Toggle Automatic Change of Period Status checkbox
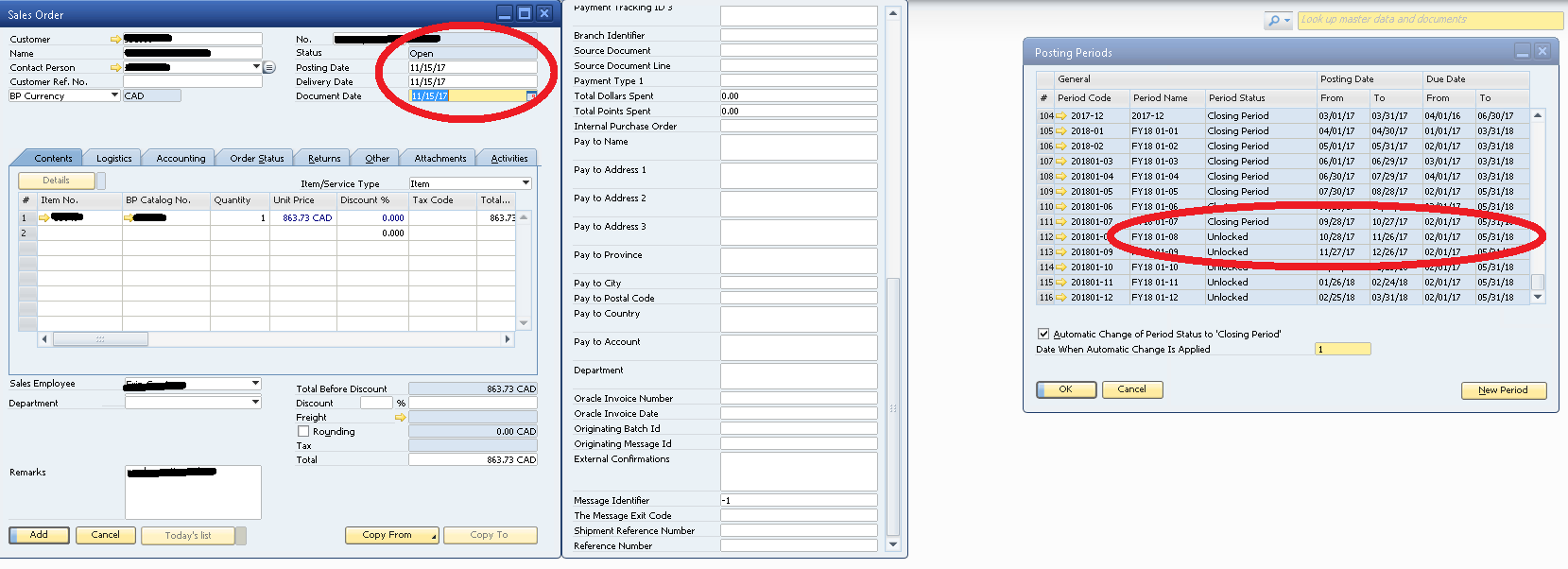This screenshot has height=569, width=1568. click(1043, 334)
